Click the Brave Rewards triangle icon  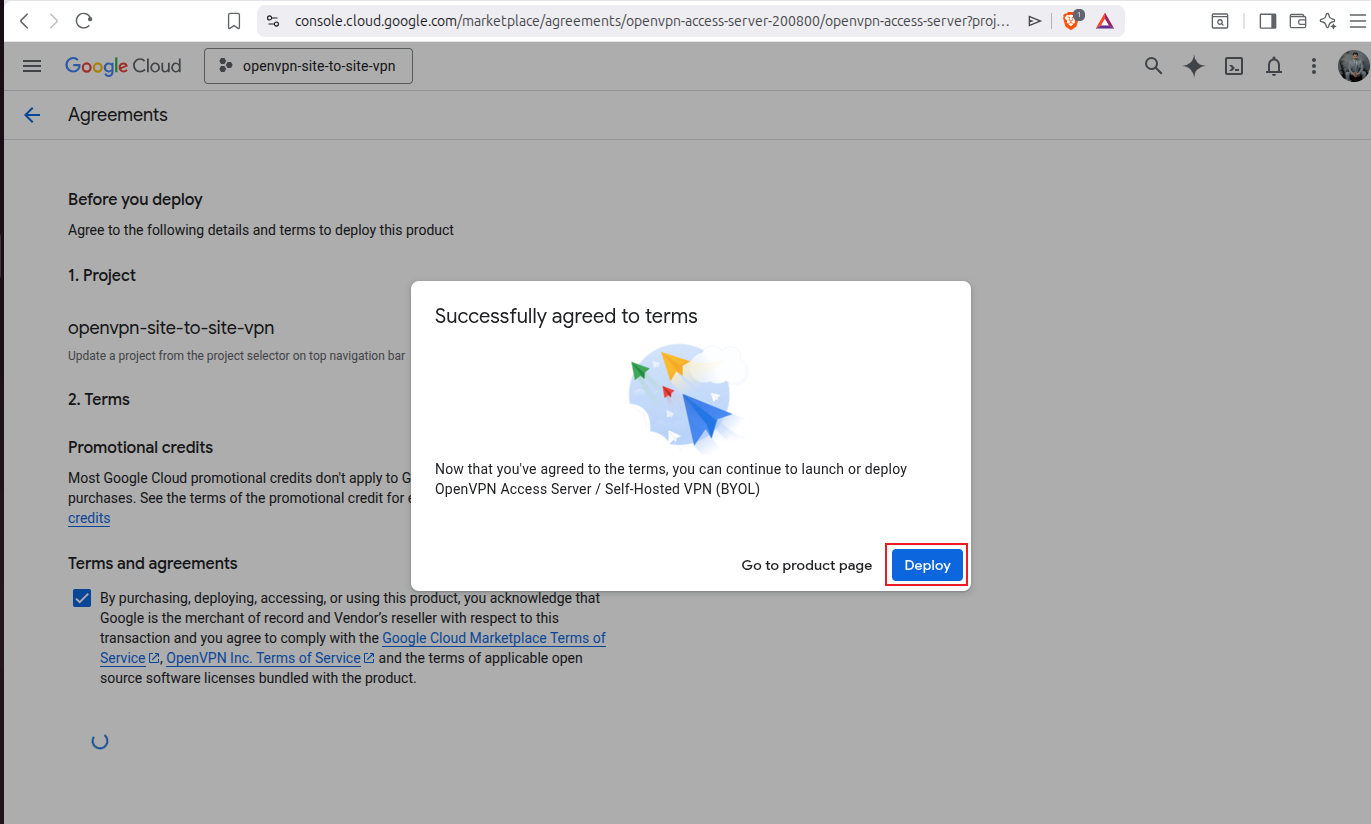point(1105,21)
